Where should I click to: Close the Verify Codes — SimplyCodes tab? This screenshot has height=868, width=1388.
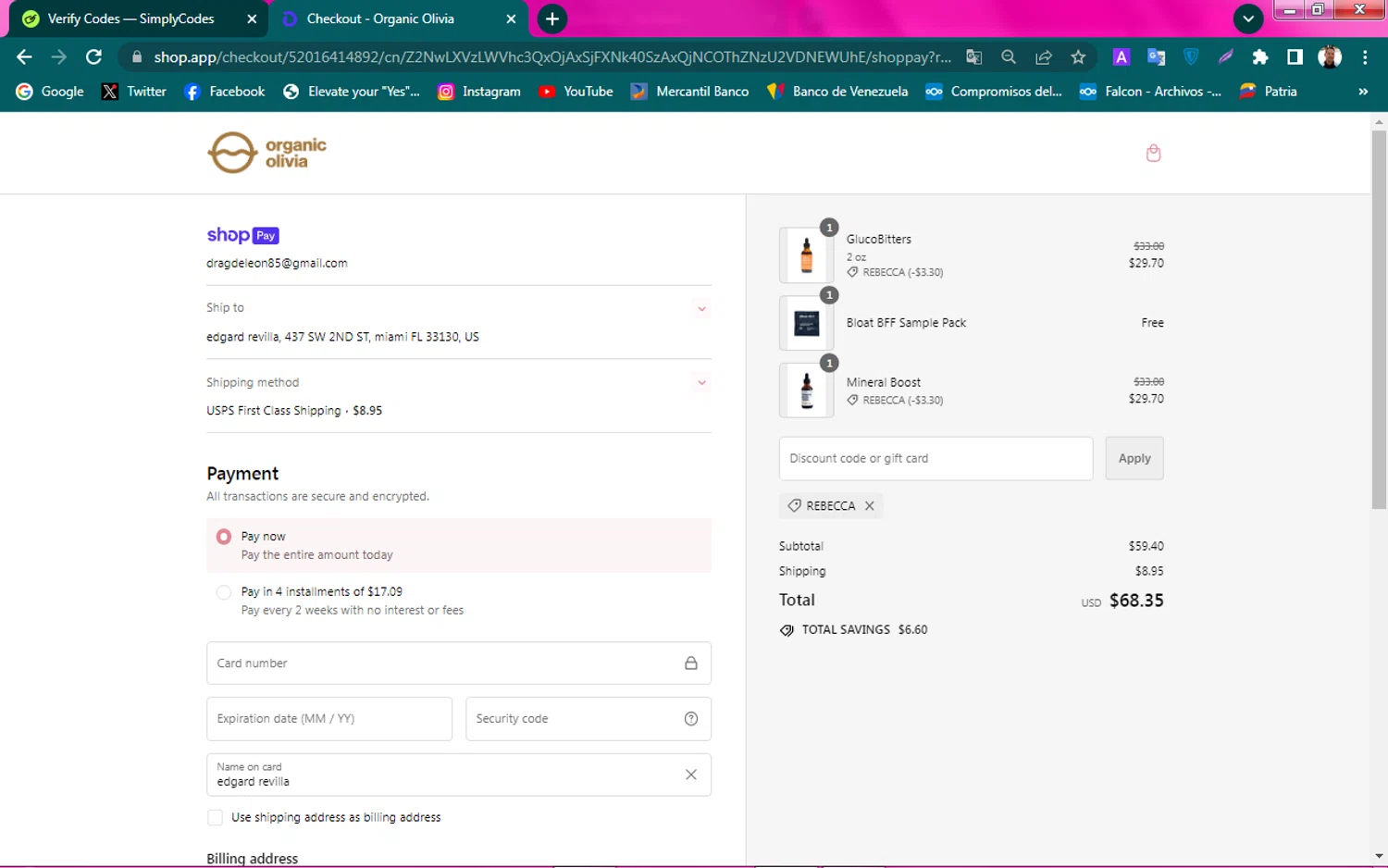(252, 19)
